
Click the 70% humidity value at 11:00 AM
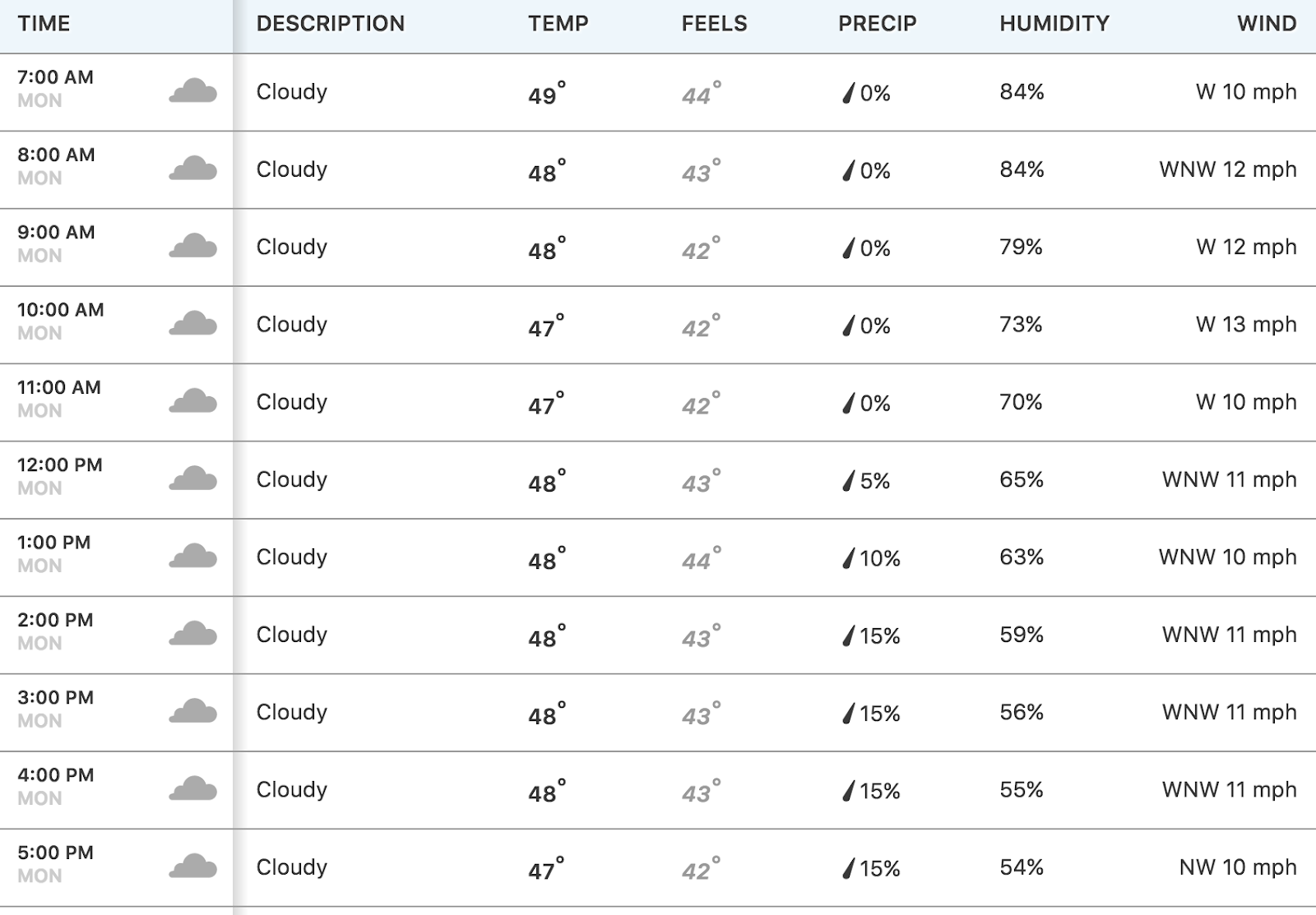click(x=1021, y=402)
